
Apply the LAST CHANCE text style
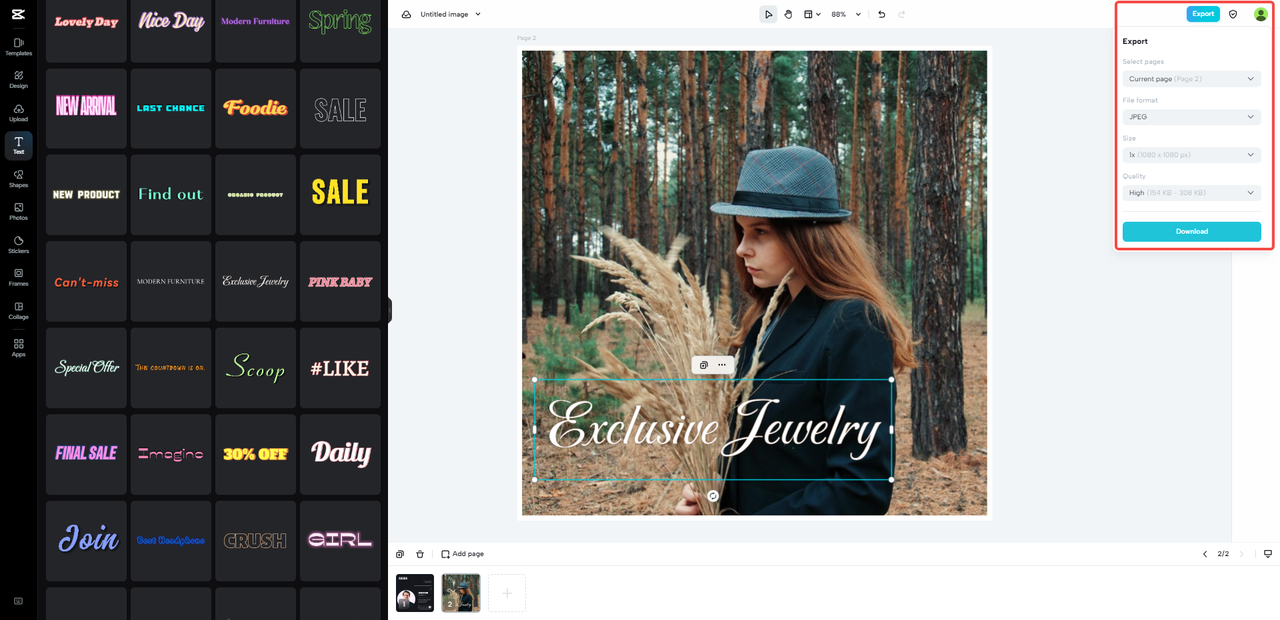tap(171, 108)
